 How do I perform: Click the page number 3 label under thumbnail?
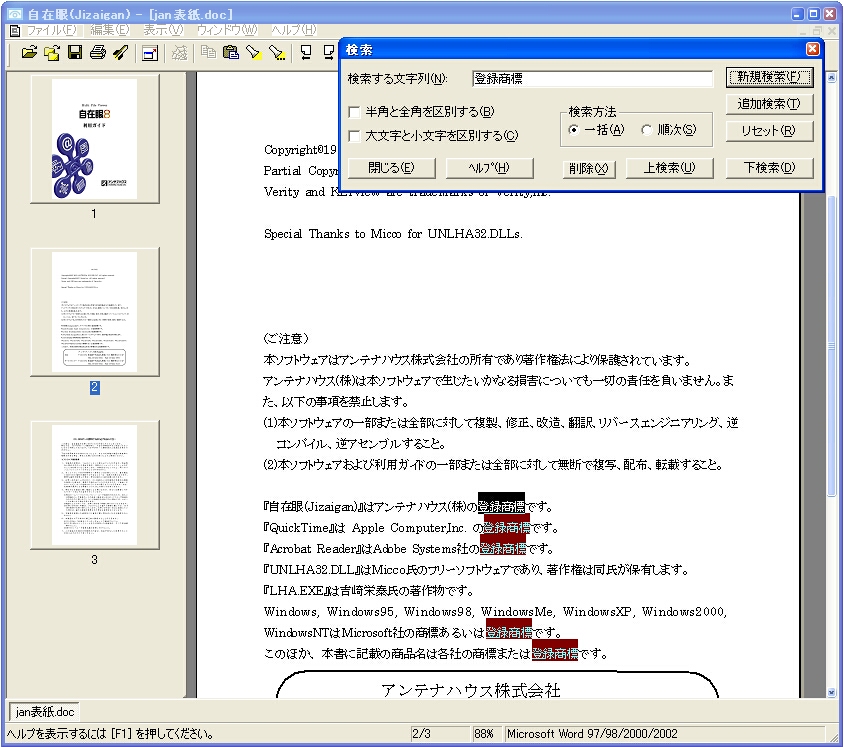[x=94, y=560]
